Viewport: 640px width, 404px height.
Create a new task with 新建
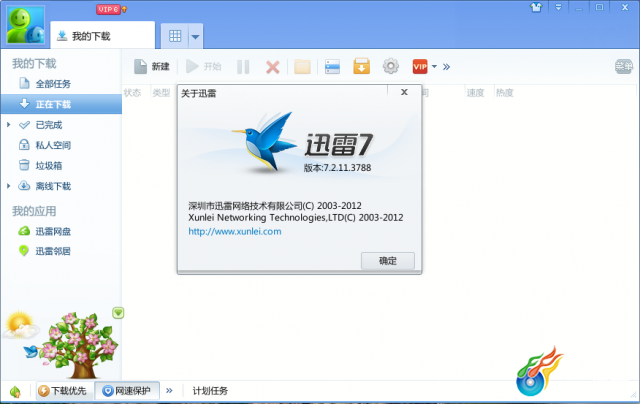point(152,67)
